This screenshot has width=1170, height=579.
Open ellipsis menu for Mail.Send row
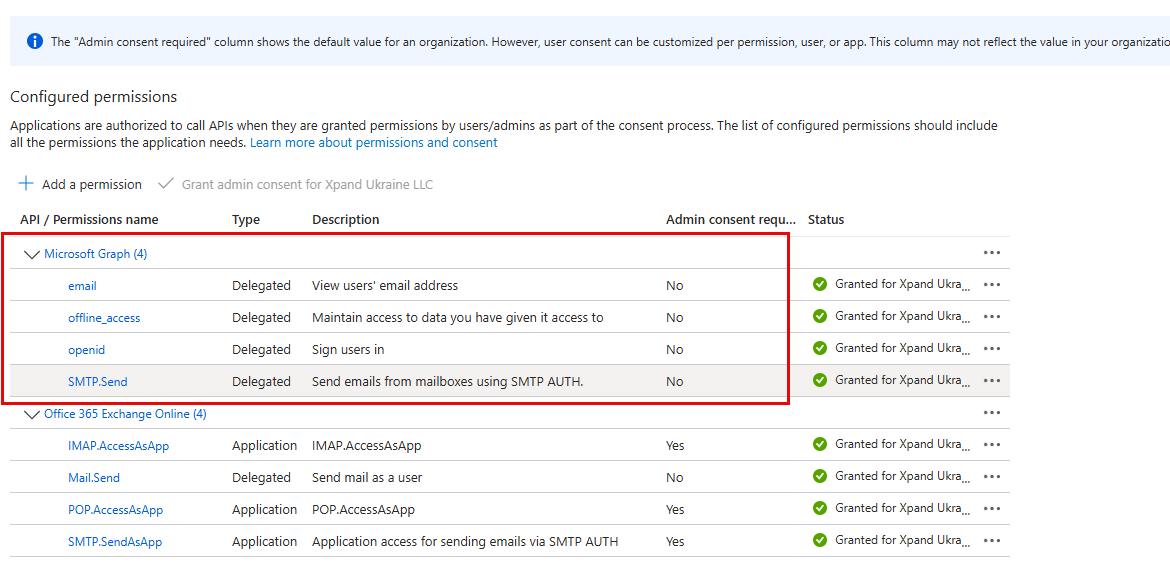coord(991,477)
